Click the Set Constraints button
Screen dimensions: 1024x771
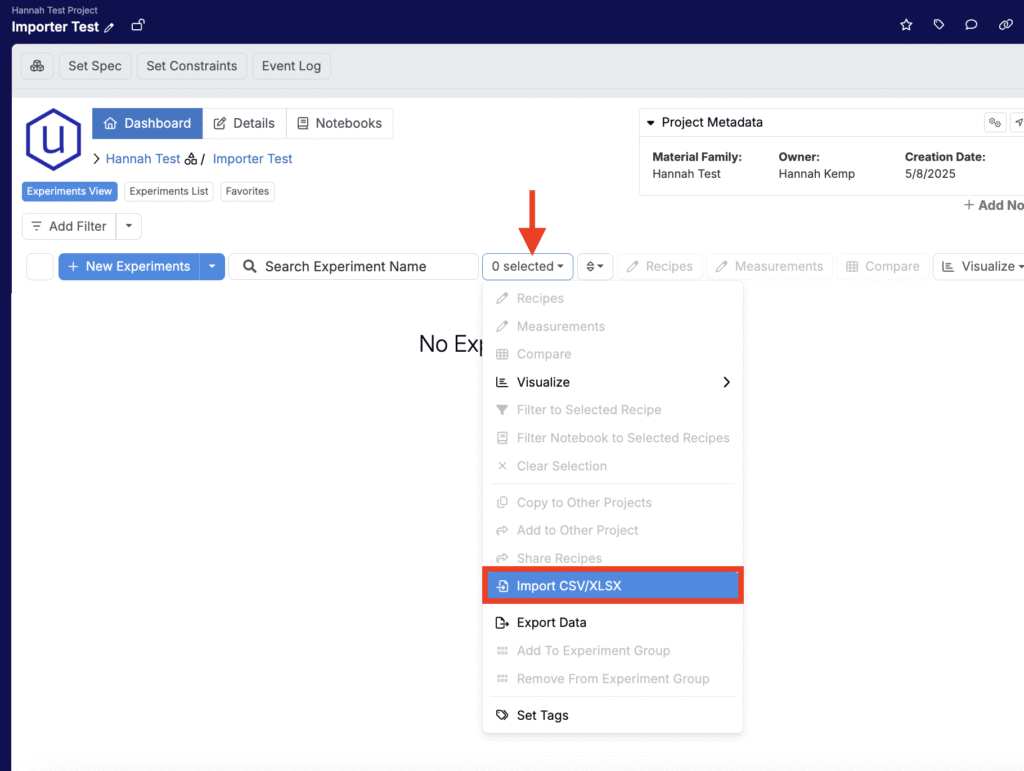191,66
